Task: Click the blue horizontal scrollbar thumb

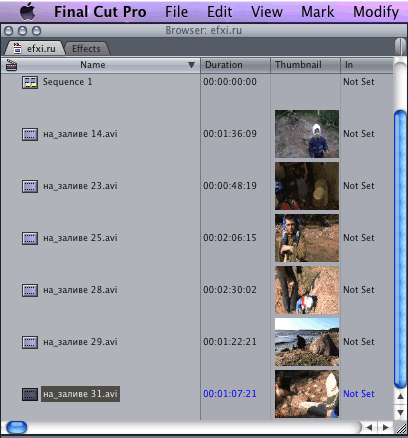Action: [17, 427]
